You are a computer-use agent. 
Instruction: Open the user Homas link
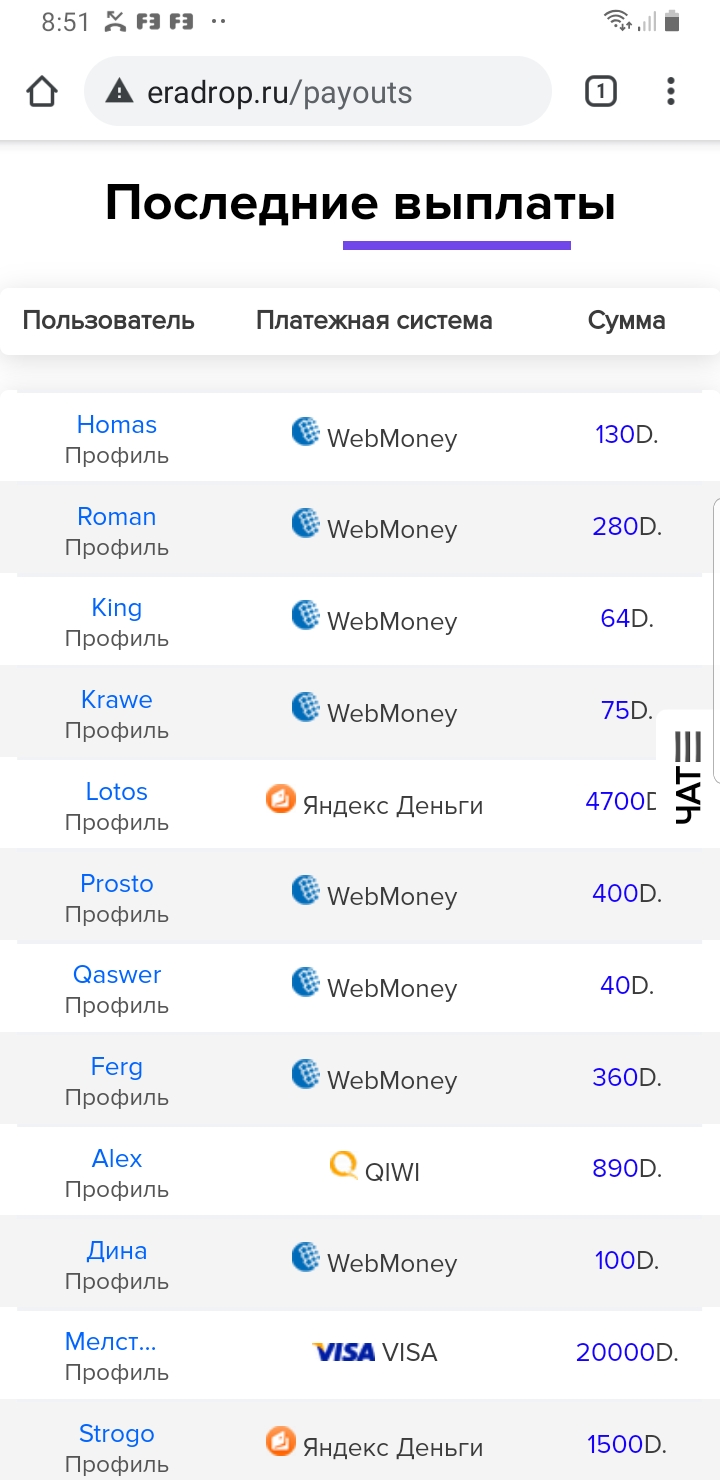117,425
